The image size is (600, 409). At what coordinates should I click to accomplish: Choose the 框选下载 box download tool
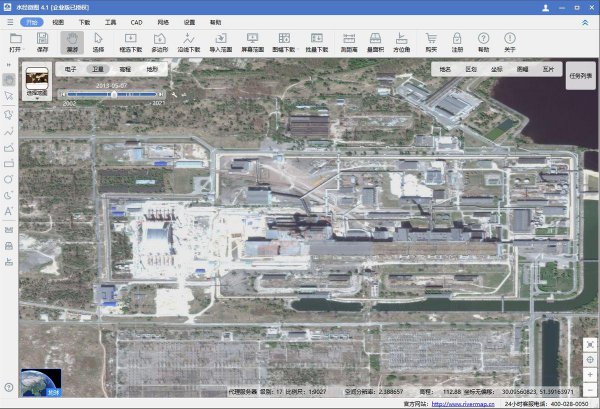click(131, 41)
